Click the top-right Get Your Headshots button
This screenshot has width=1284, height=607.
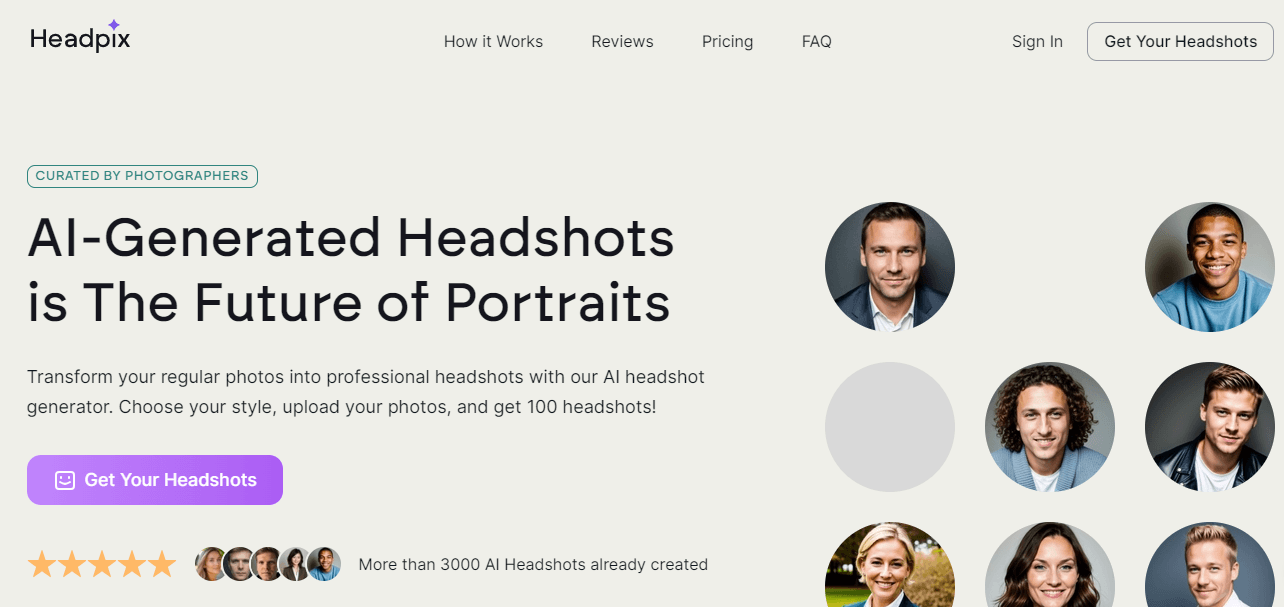1180,42
